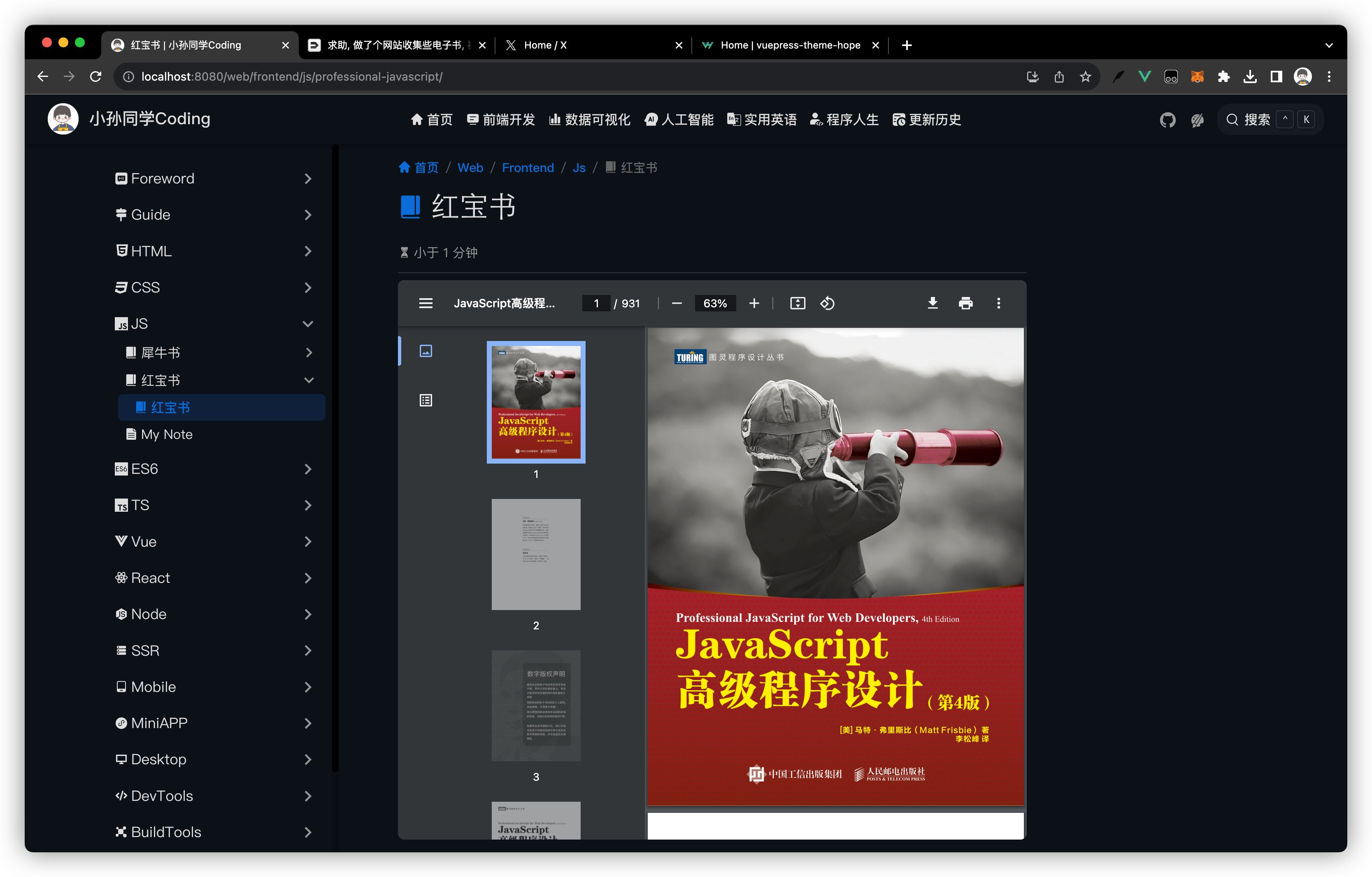
Task: Collapse the JS sidebar section
Action: [x=214, y=324]
